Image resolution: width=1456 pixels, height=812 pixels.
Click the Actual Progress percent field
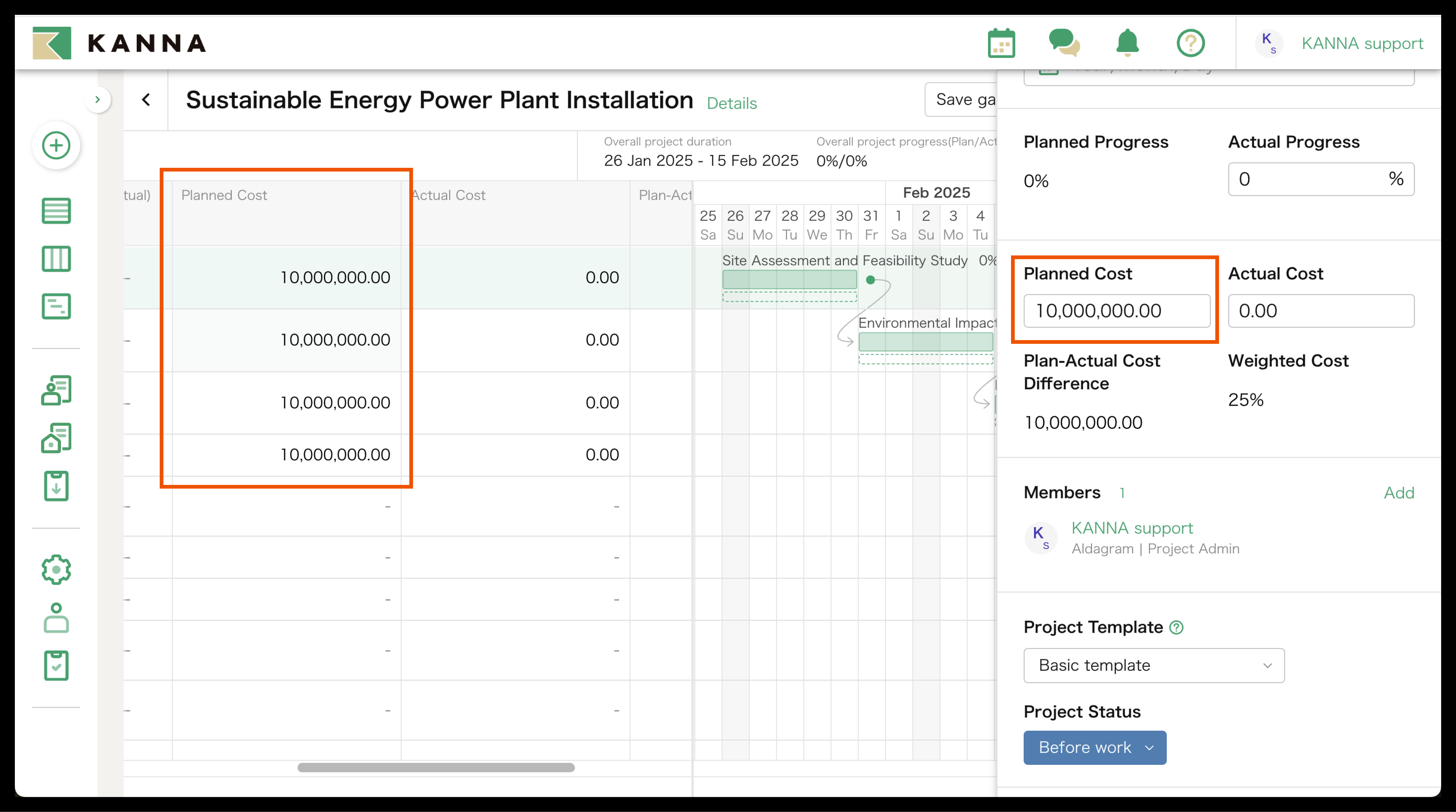pyautogui.click(x=1311, y=179)
